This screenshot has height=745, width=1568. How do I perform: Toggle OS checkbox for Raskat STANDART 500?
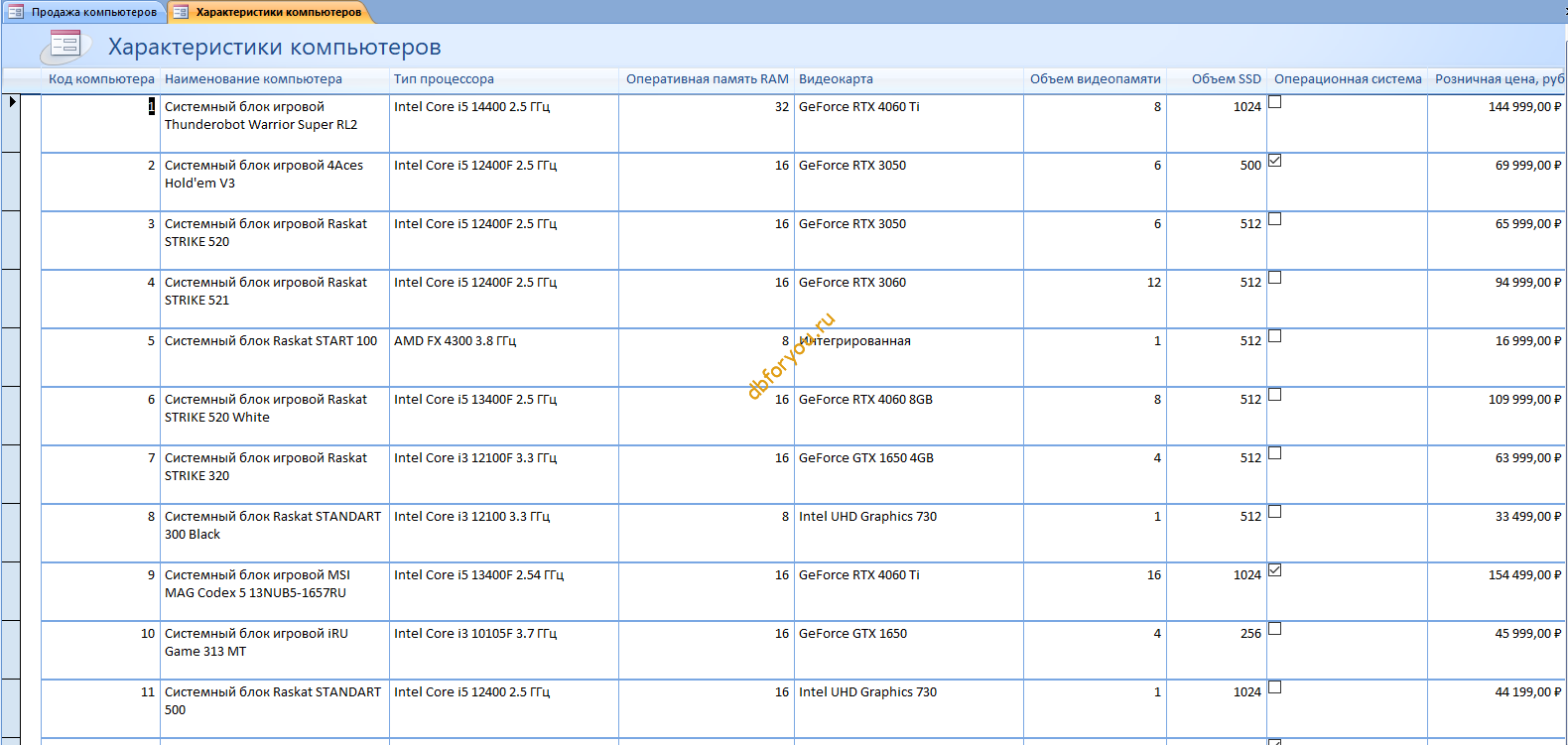click(1275, 686)
